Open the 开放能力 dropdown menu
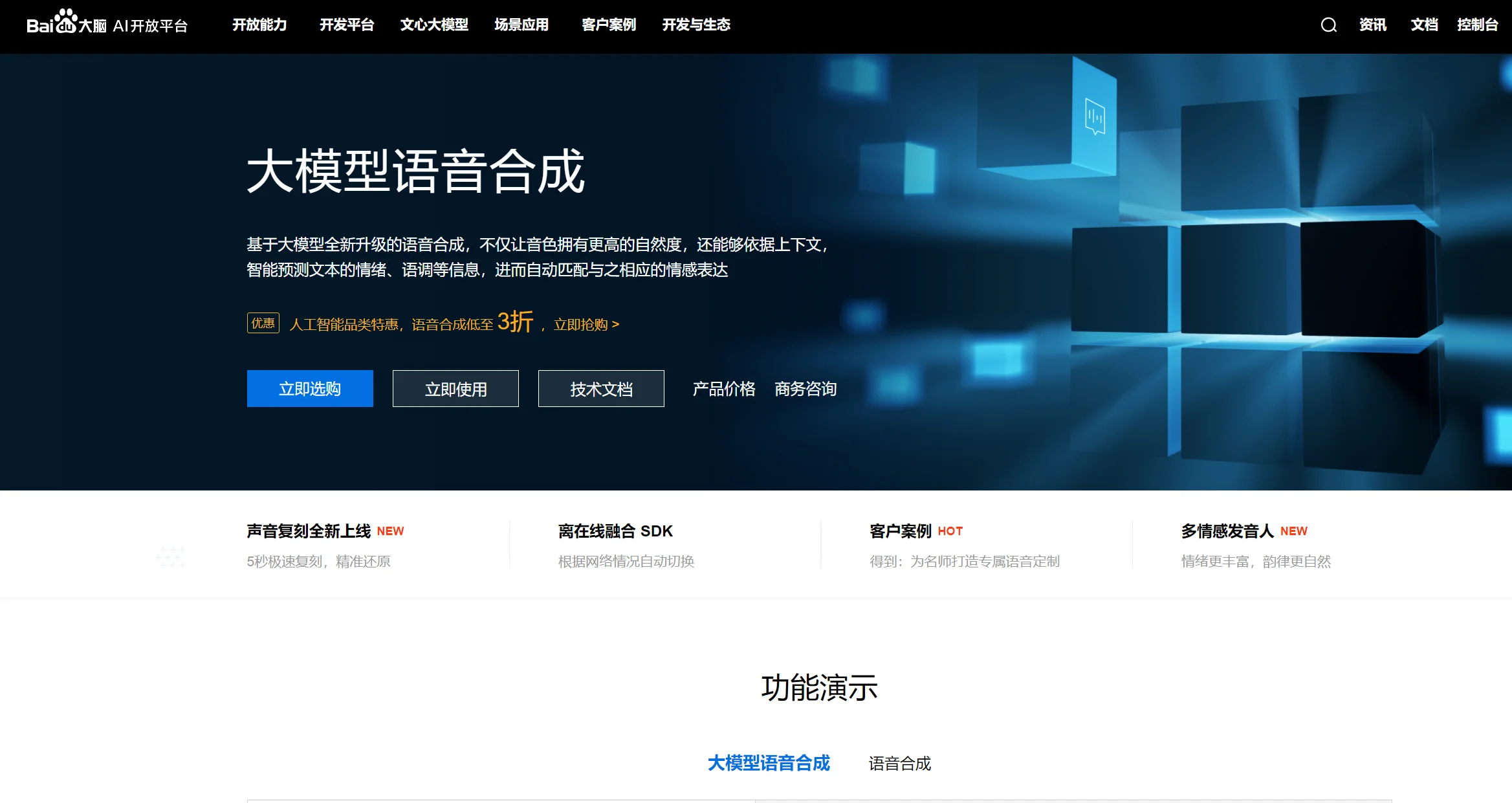This screenshot has width=1512, height=803. click(x=259, y=25)
